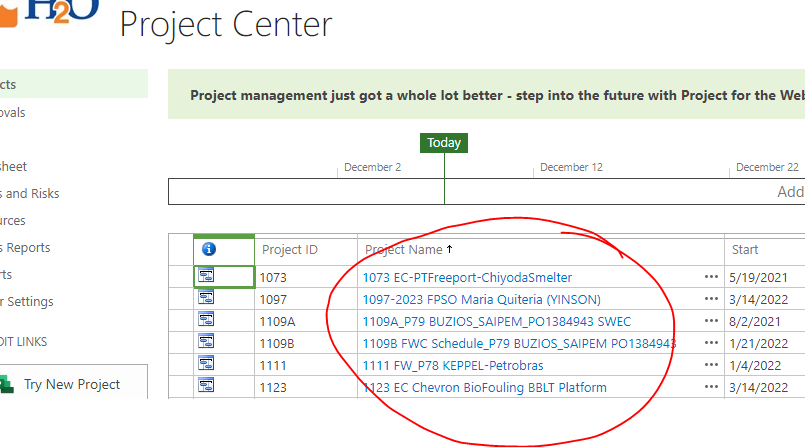805x447 pixels.
Task: Click project icon for row 1109A
Action: [x=209, y=321]
